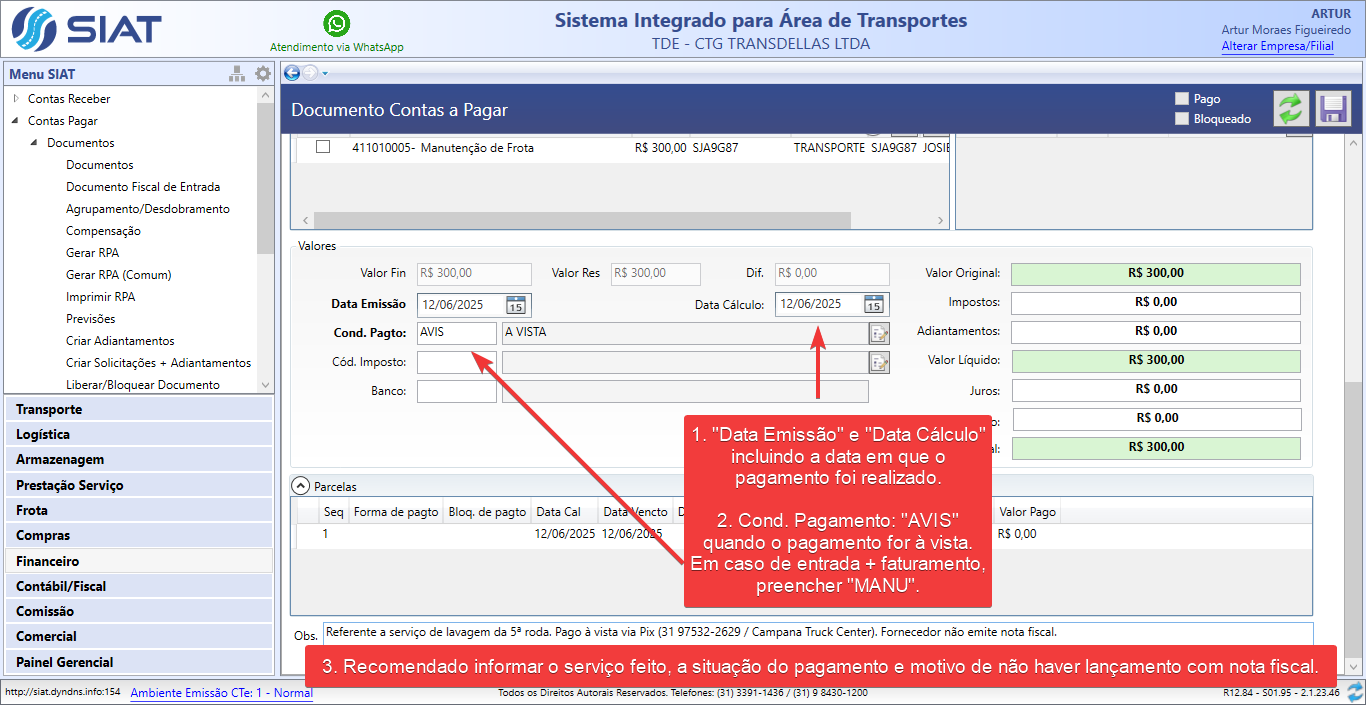Click the green refresh icon

tap(1291, 108)
